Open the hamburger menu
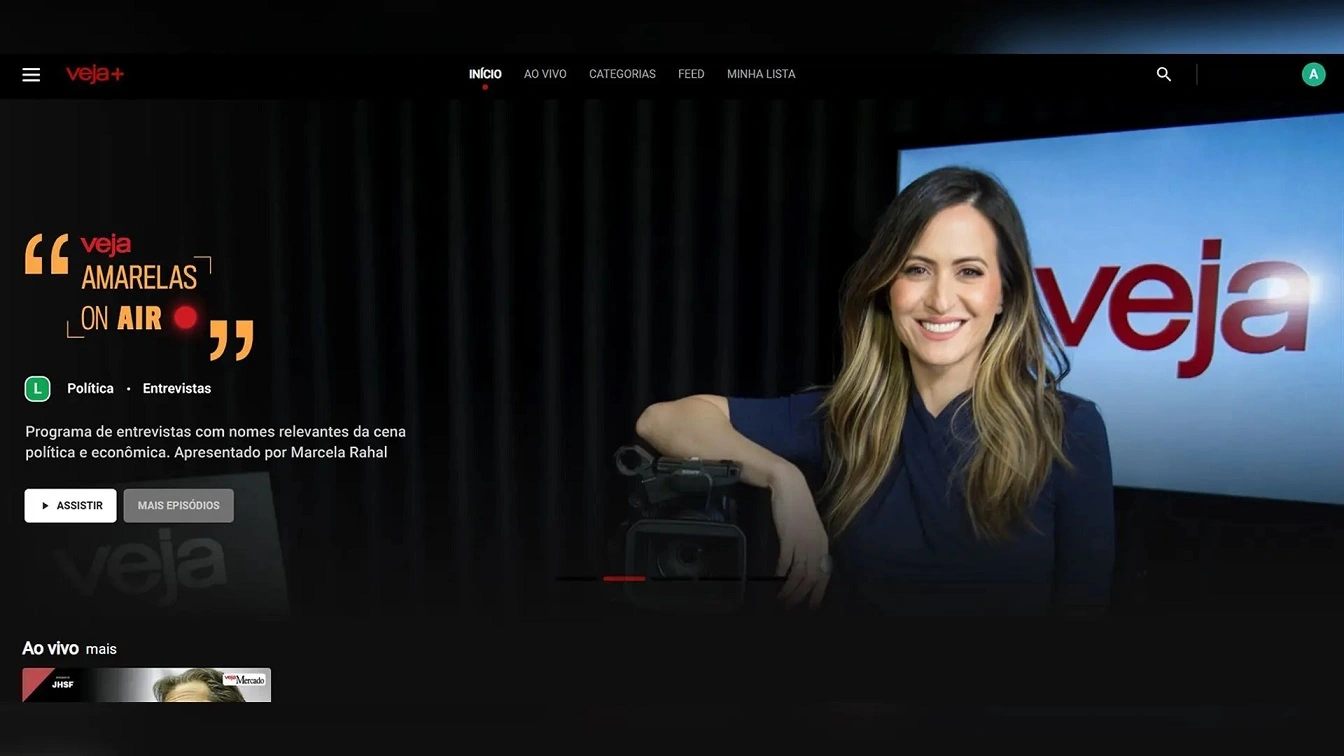 (x=31, y=75)
